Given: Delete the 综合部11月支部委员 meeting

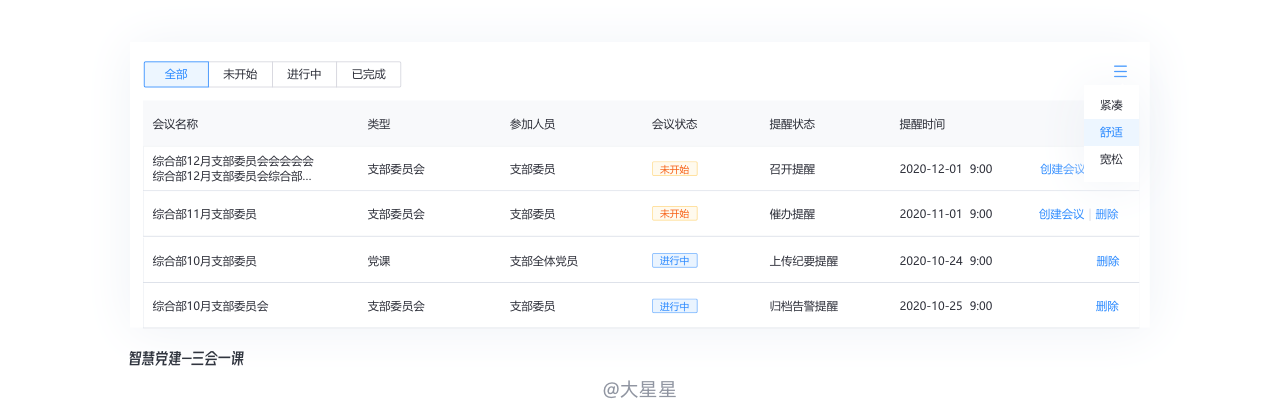Looking at the screenshot, I should 1107,214.
